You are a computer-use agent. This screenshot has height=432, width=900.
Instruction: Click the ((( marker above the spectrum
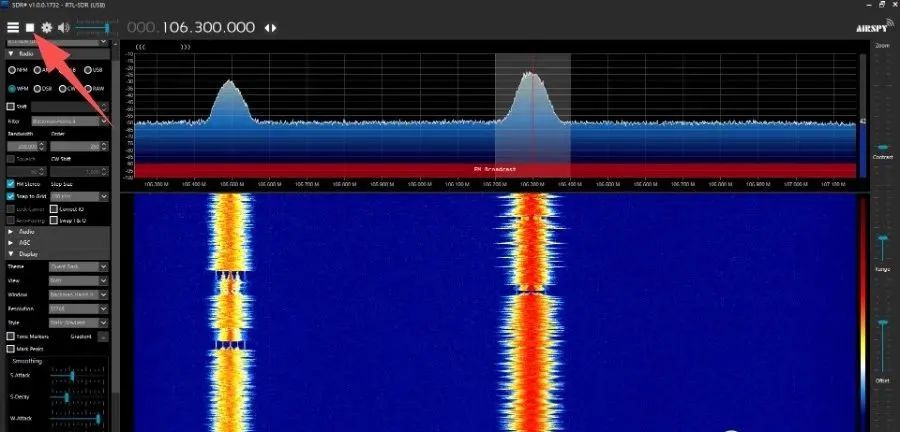[x=139, y=47]
